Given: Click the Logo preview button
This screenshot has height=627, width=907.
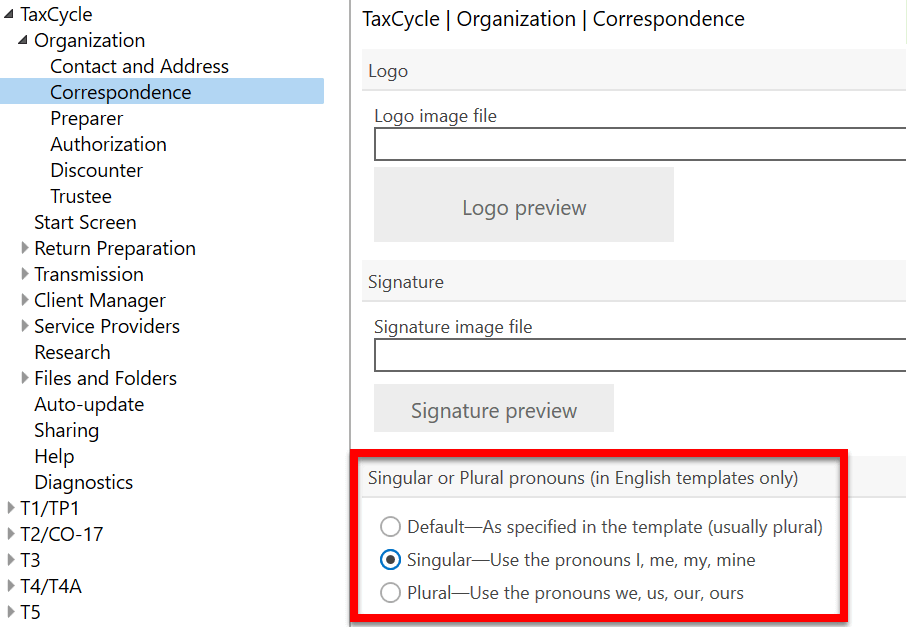Looking at the screenshot, I should [x=524, y=208].
